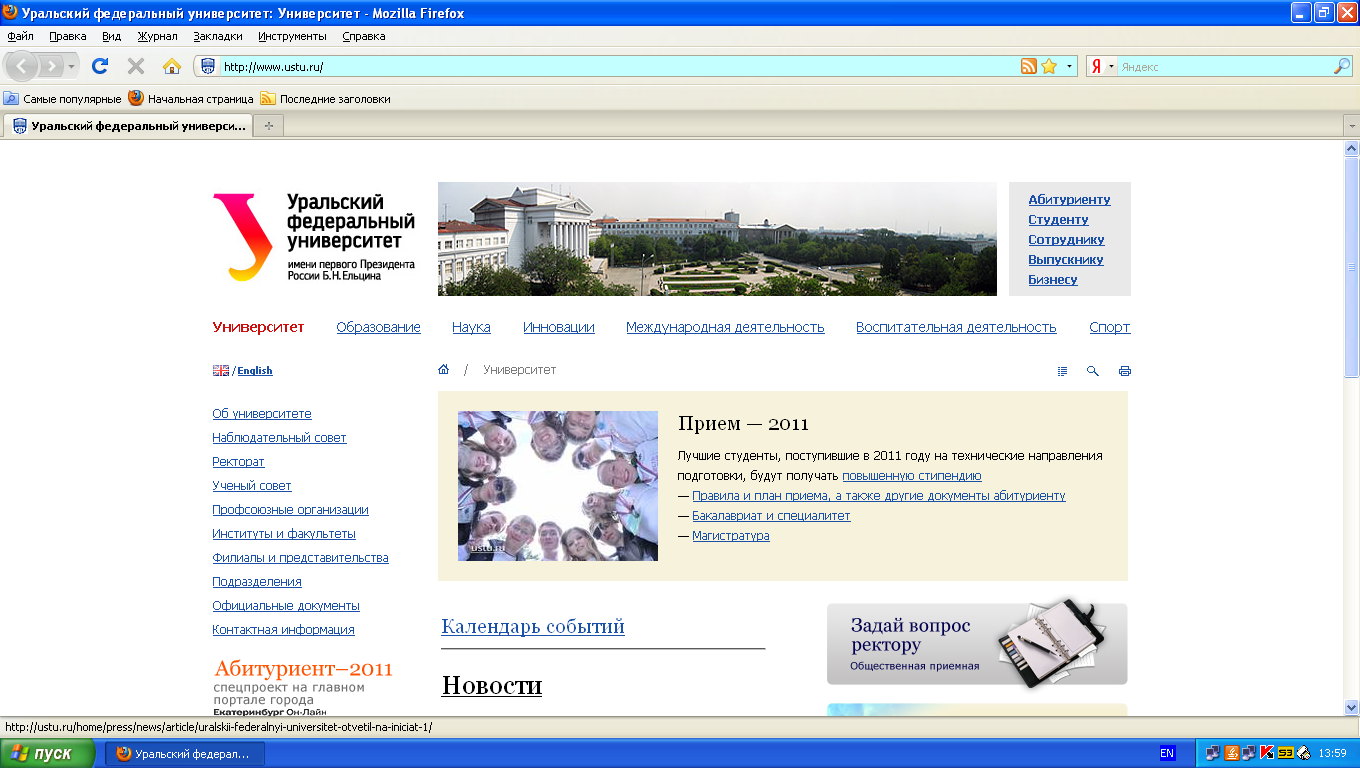Image resolution: width=1360 pixels, height=768 pixels.
Task: Click the sitemap list icon
Action: click(1062, 371)
